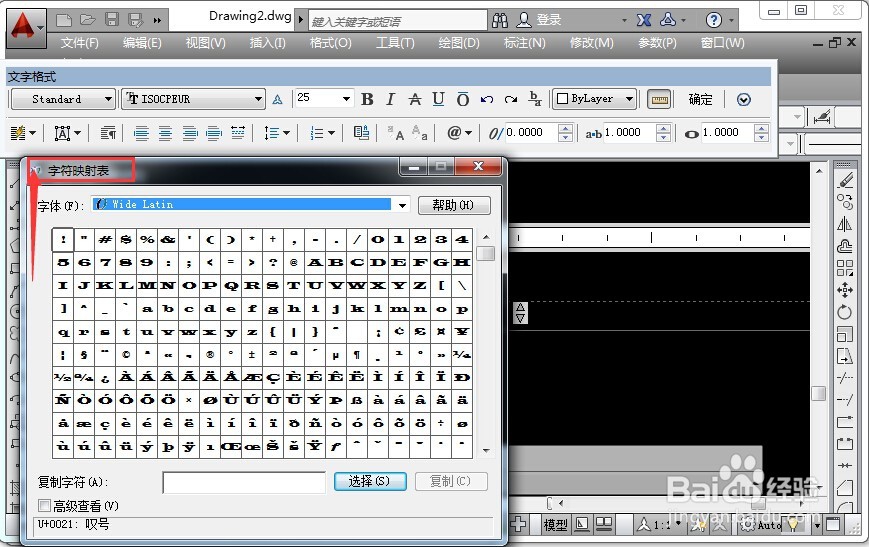Image resolution: width=869 pixels, height=547 pixels.
Task: Select the ± character in the grid
Action: coord(252,355)
